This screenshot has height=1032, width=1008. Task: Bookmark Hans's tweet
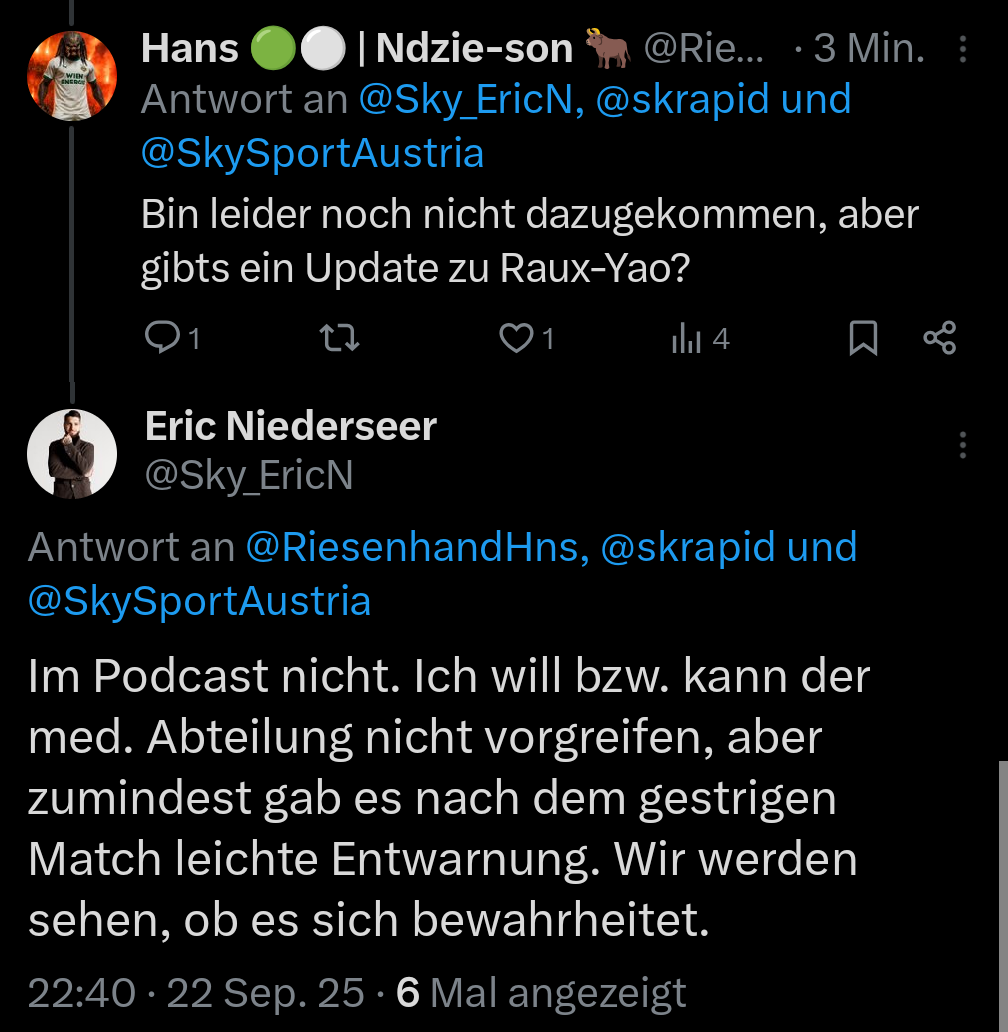(862, 340)
